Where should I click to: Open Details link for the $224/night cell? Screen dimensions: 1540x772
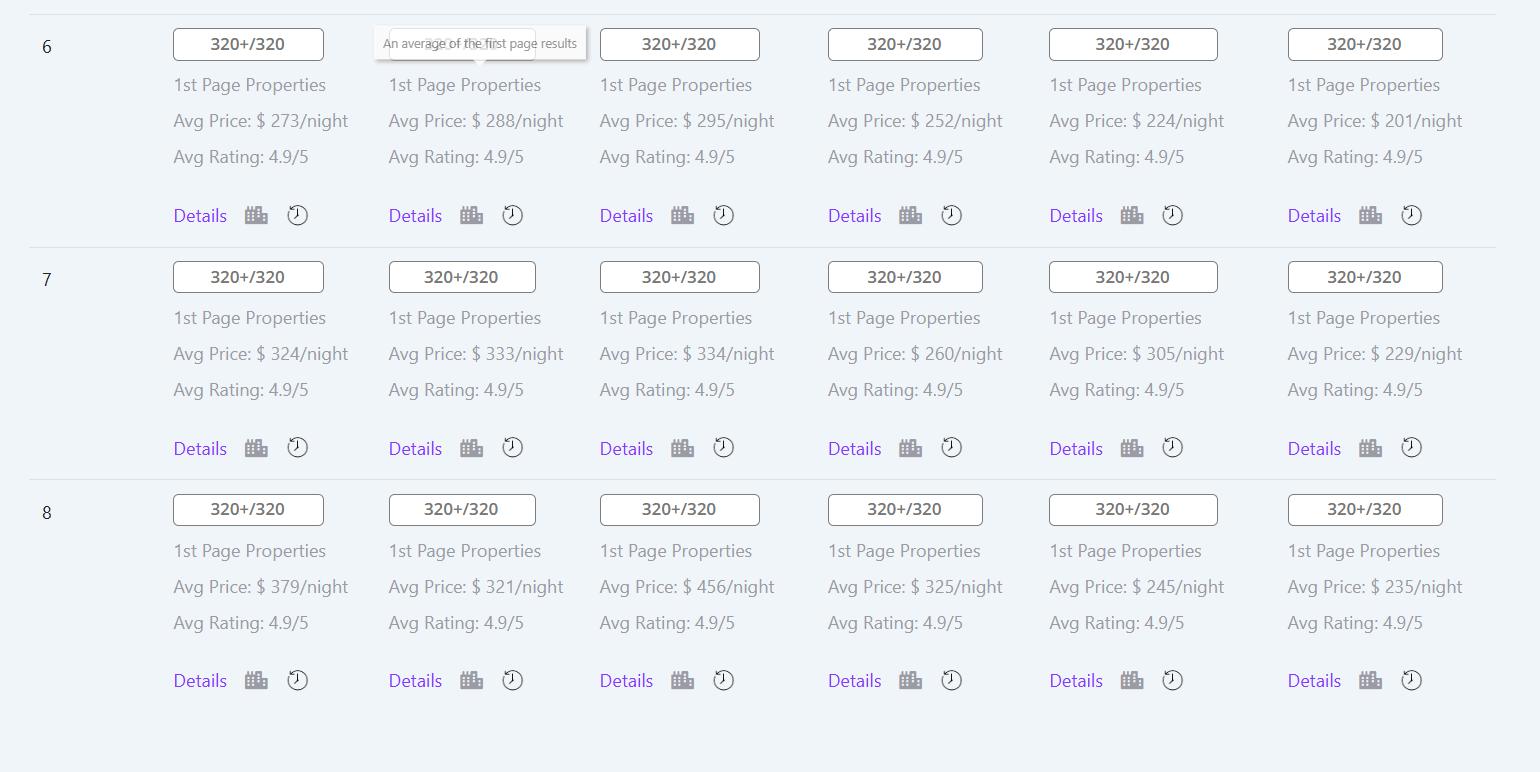1075,216
